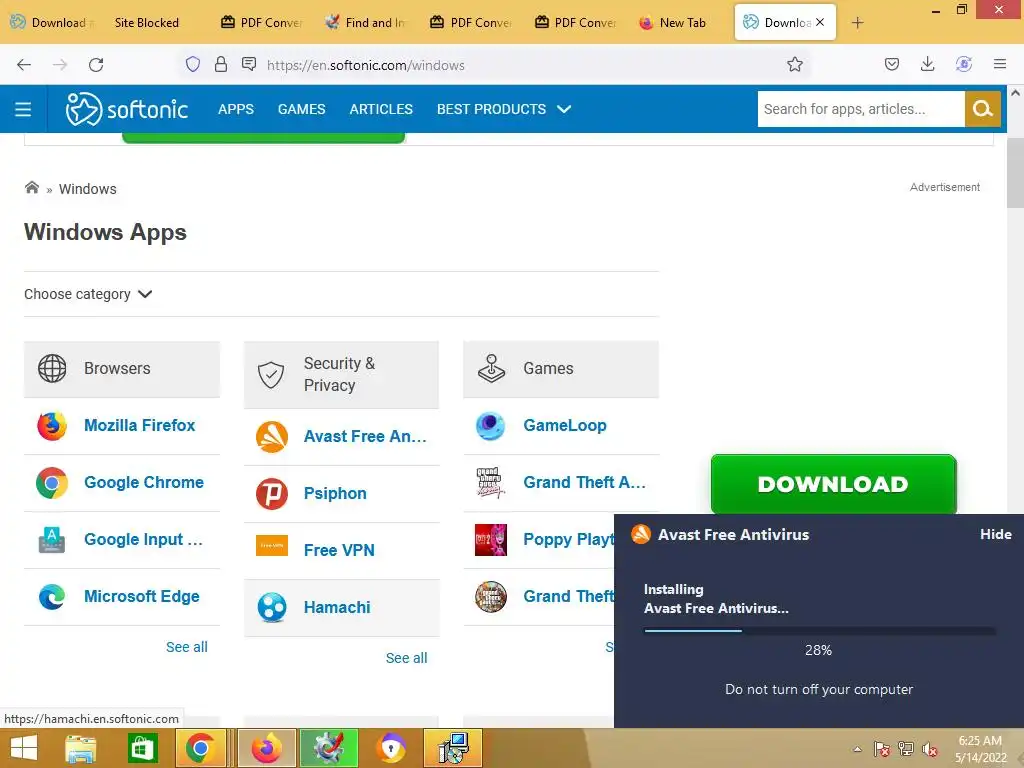
Task: Click the Grand Theft Auto Vice City icon
Action: click(x=490, y=483)
